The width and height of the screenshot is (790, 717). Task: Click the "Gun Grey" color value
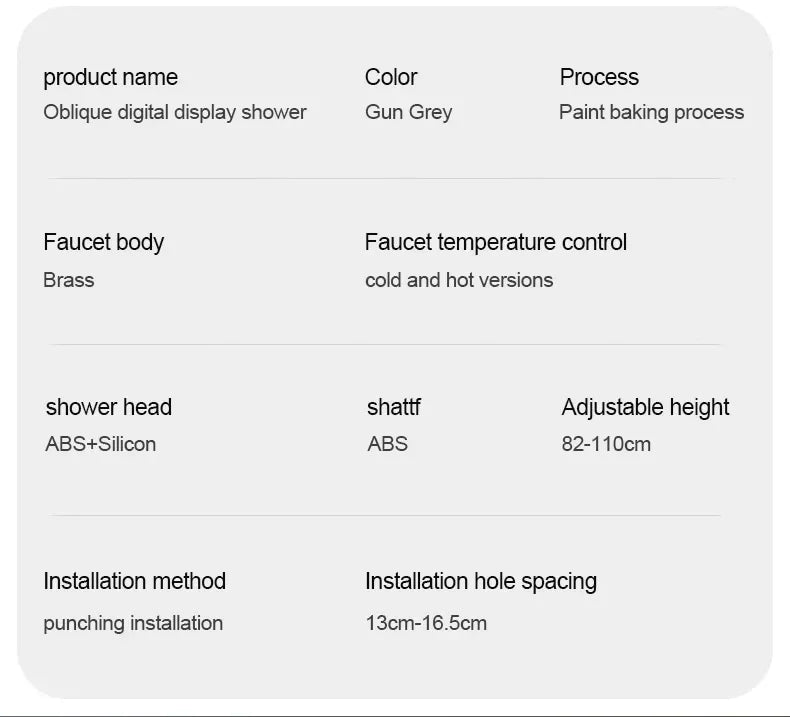click(408, 112)
